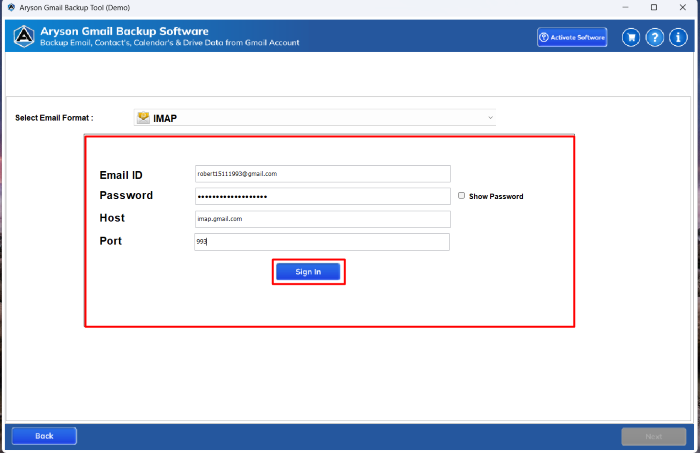Screen dimensions: 700x453
Task: Click the Activate Software button
Action: (572, 37)
